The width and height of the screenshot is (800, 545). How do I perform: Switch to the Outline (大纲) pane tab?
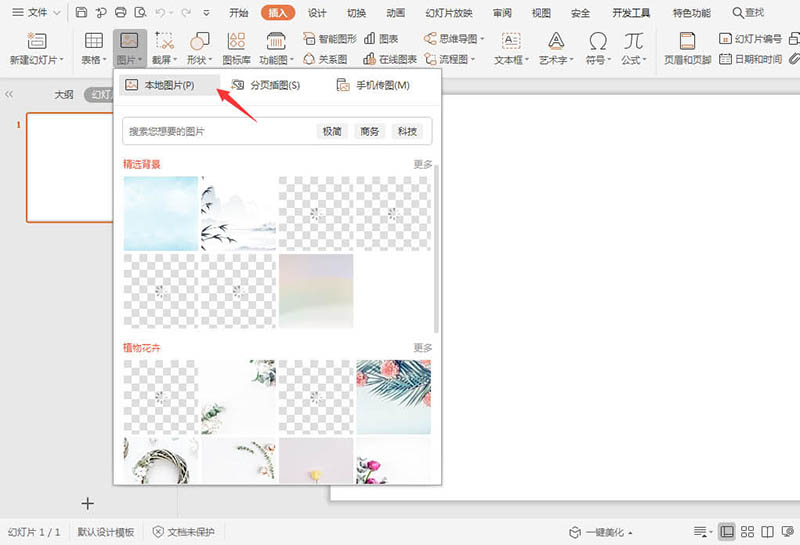[64, 94]
